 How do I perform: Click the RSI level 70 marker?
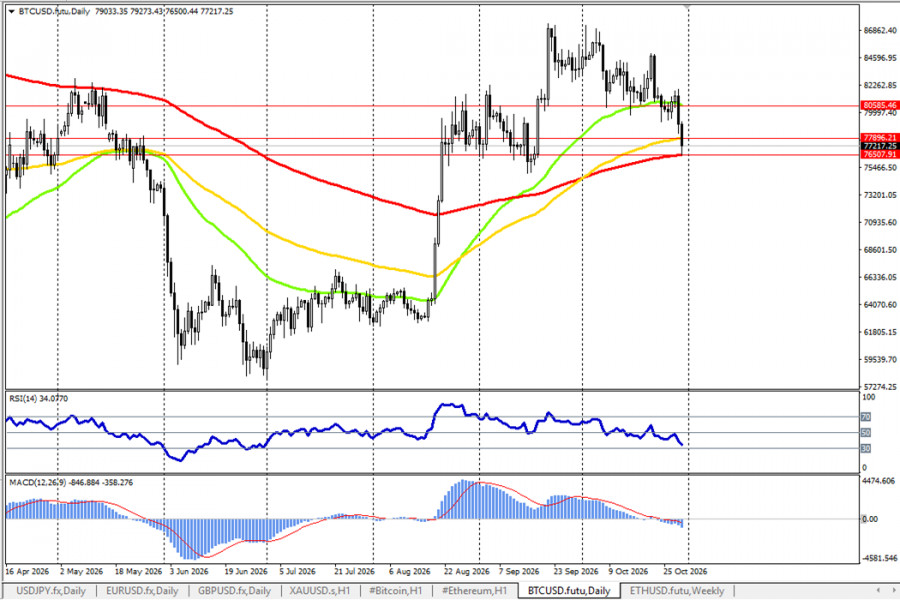(x=866, y=417)
